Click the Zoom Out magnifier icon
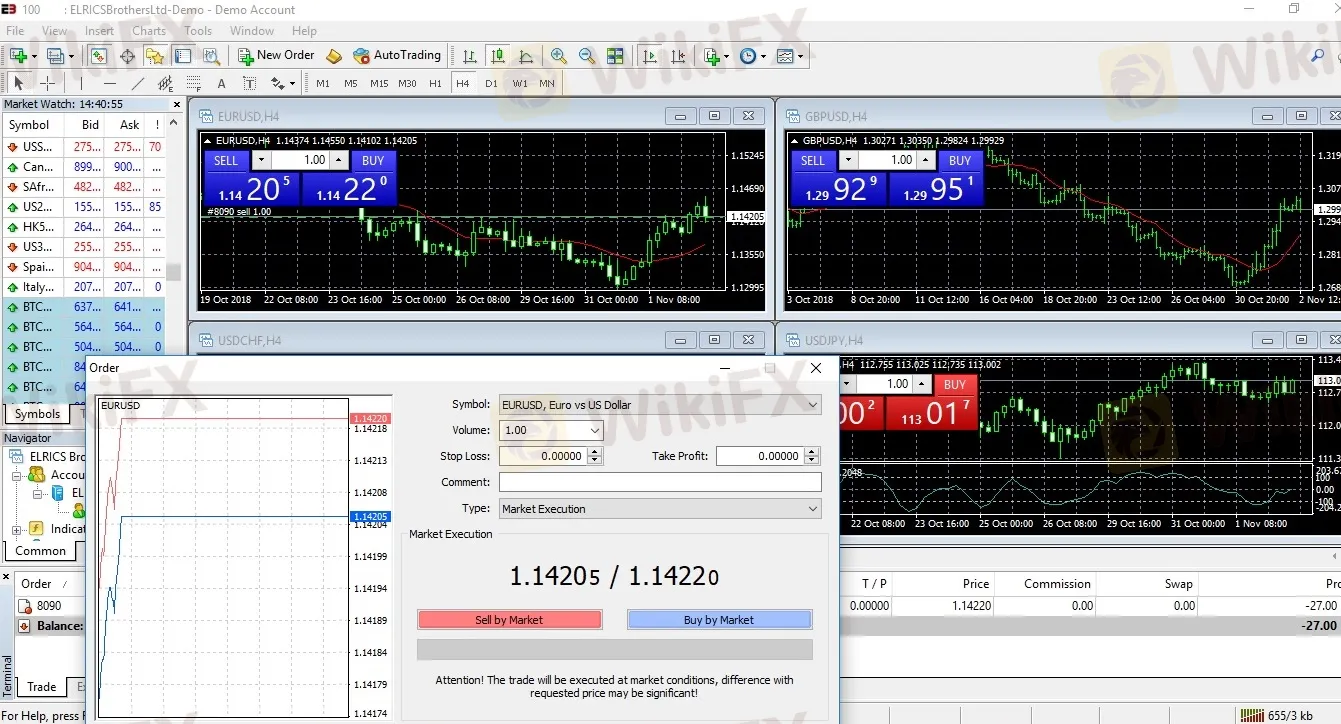Viewport: 1341px width, 724px height. click(x=587, y=56)
